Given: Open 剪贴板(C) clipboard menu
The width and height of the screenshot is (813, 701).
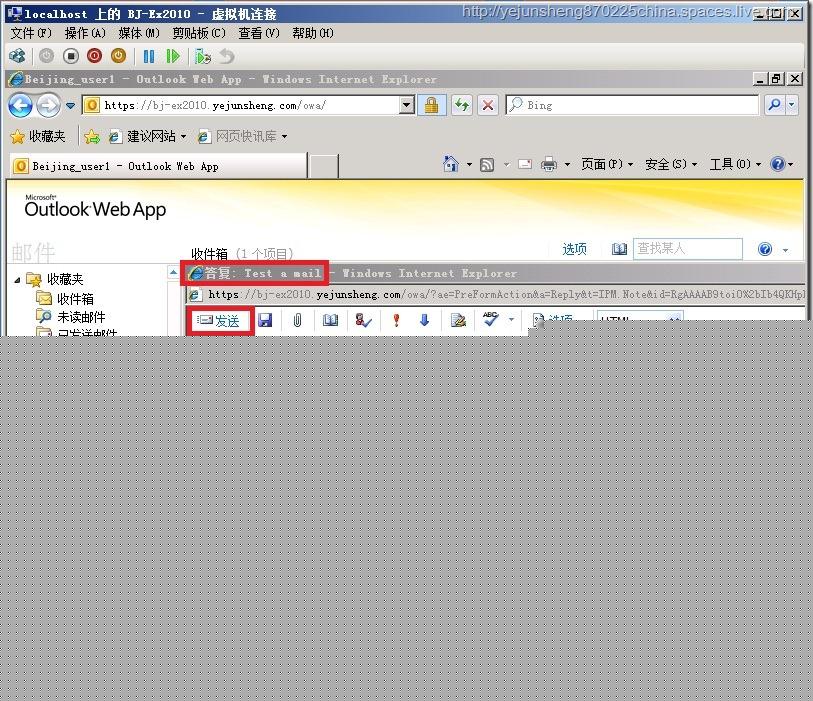Looking at the screenshot, I should [x=199, y=33].
